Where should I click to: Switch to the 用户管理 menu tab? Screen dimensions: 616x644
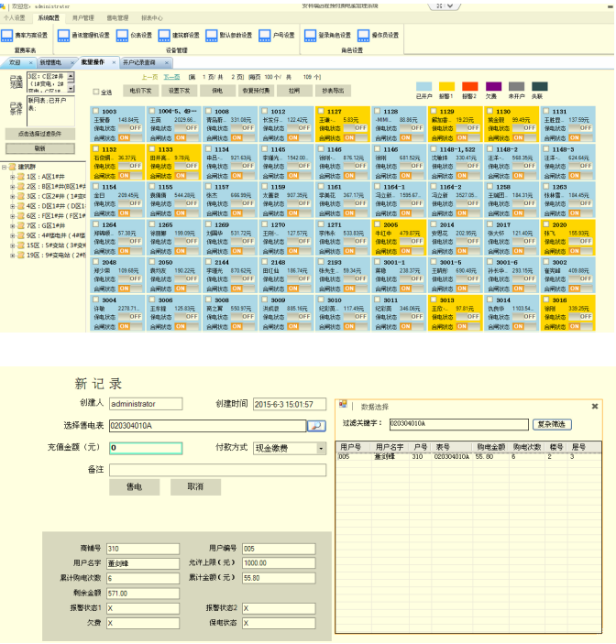[83, 18]
